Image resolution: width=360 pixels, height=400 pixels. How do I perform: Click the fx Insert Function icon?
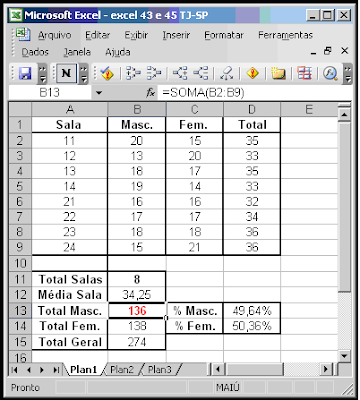coord(151,93)
